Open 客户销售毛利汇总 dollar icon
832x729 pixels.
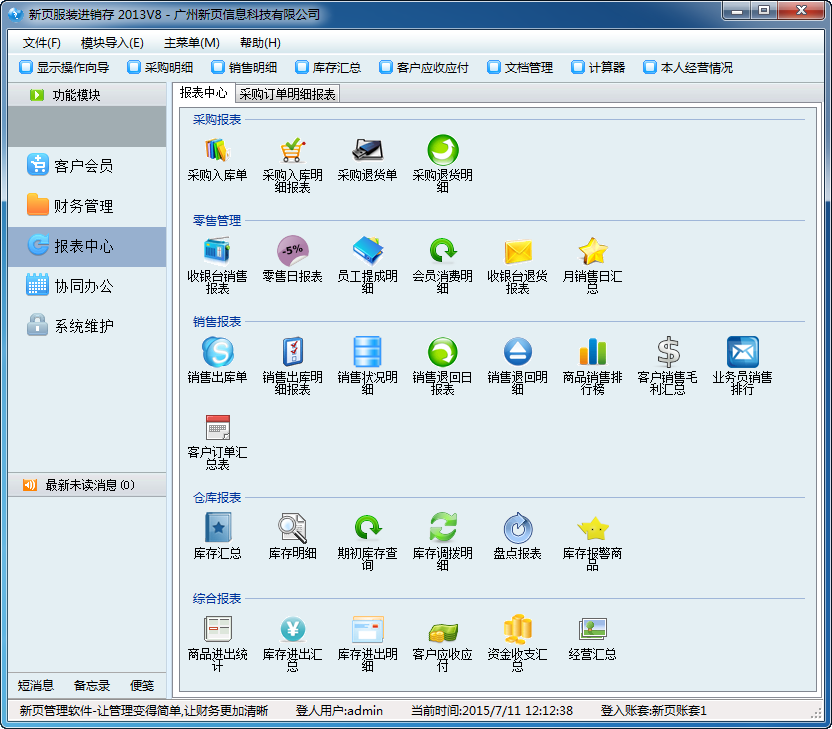click(x=668, y=352)
